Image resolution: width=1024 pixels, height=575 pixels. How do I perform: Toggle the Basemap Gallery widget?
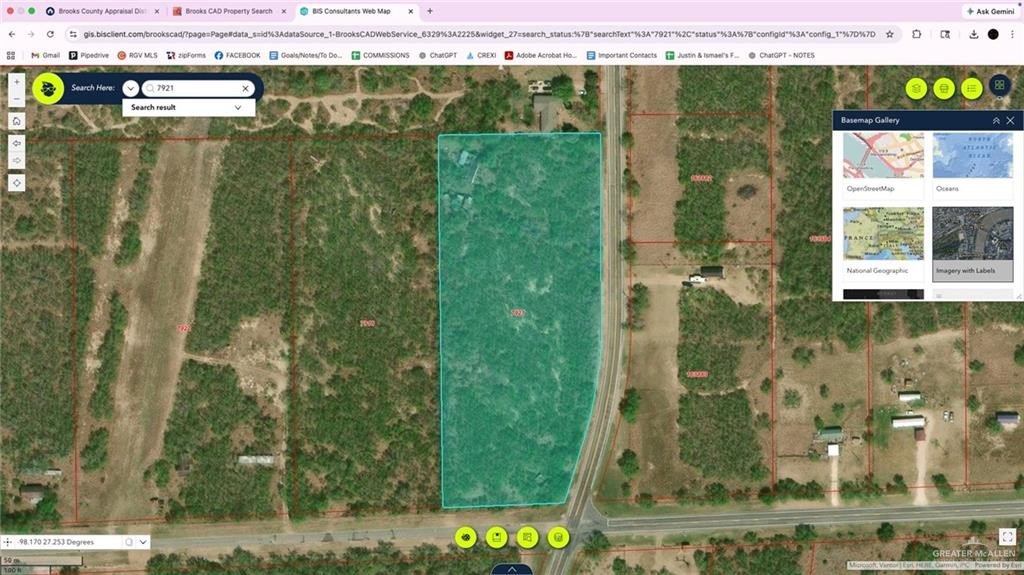coord(998,86)
